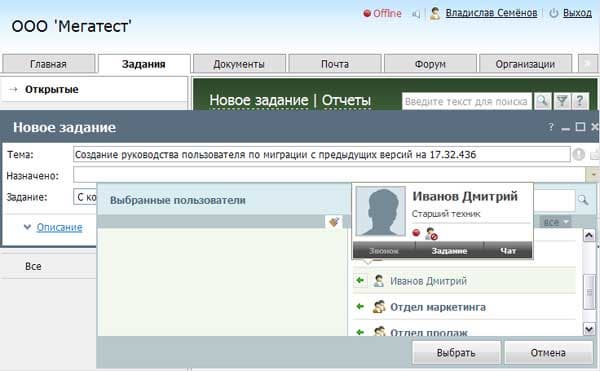
Task: Click the Отмена button
Action: 548,353
